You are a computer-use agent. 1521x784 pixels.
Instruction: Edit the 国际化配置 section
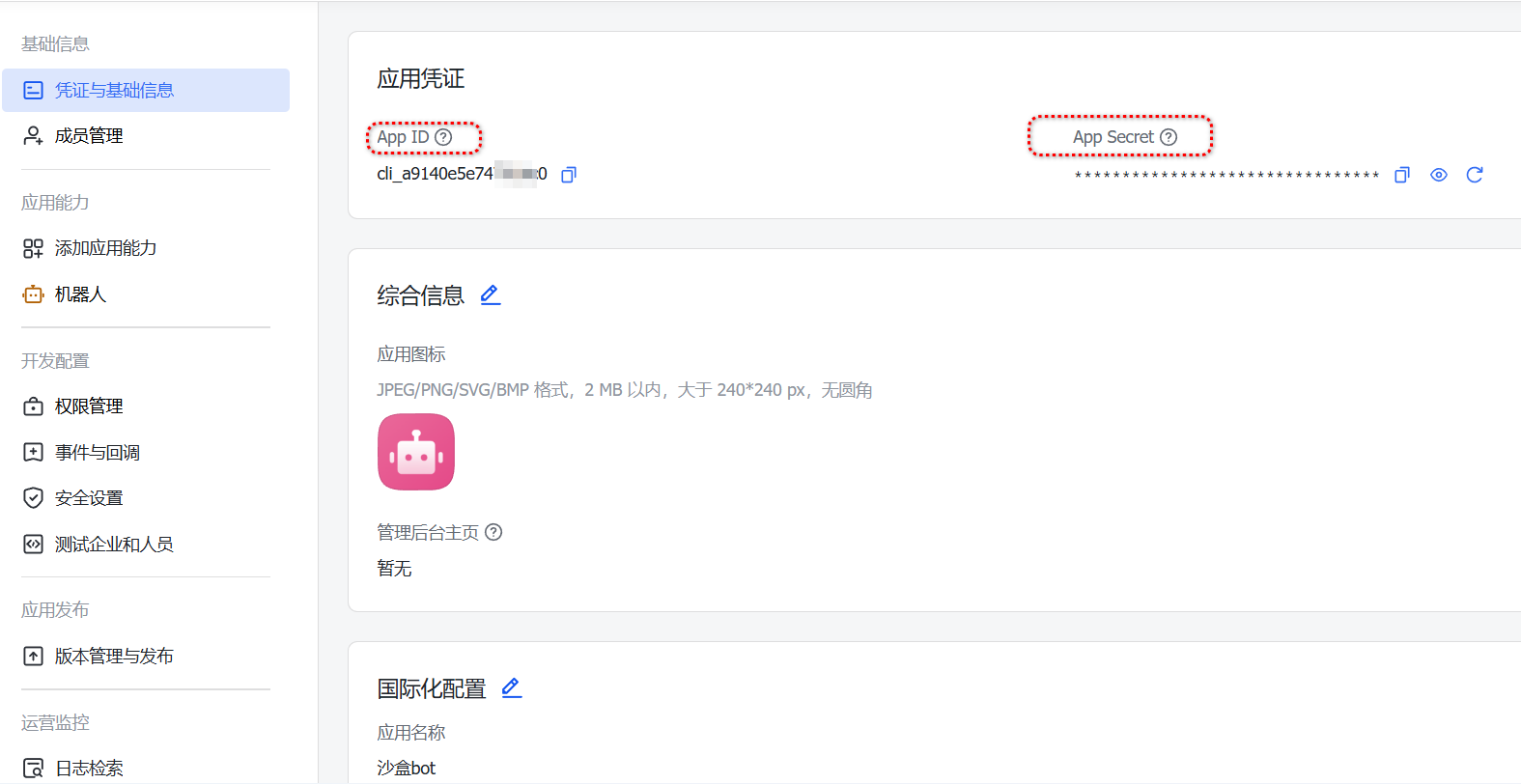point(512,687)
